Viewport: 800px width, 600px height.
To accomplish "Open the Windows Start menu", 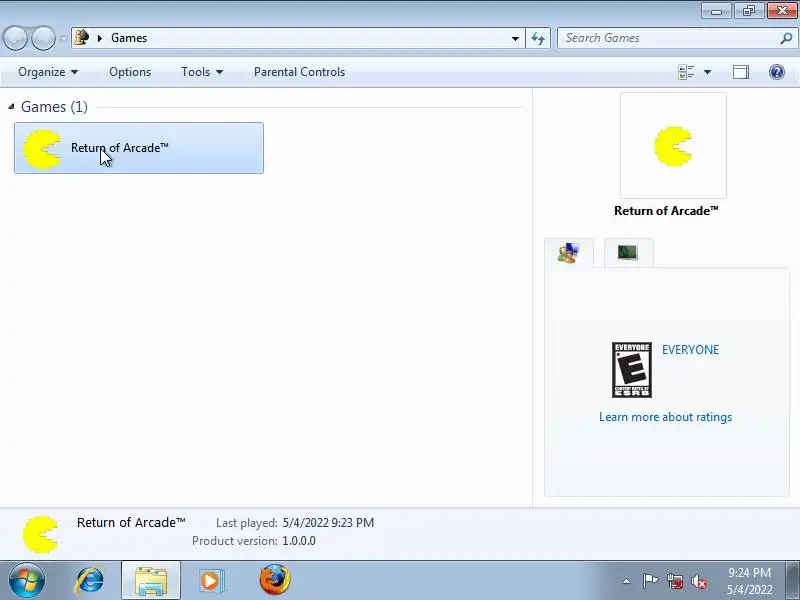I will click(x=27, y=580).
